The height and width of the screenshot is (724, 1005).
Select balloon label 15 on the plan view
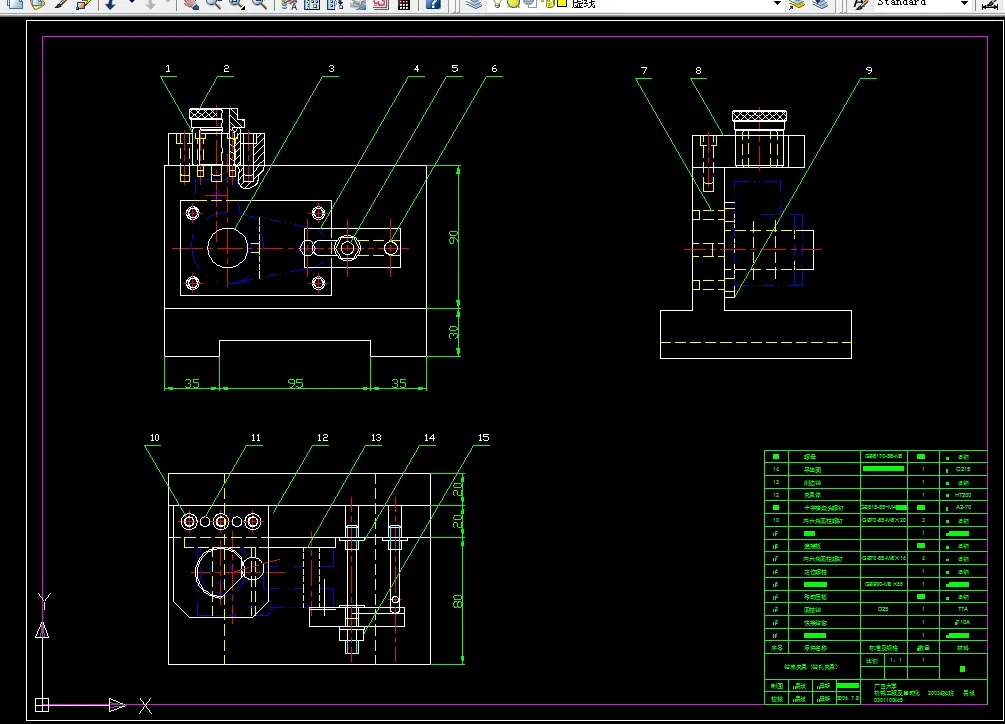pyautogui.click(x=483, y=438)
